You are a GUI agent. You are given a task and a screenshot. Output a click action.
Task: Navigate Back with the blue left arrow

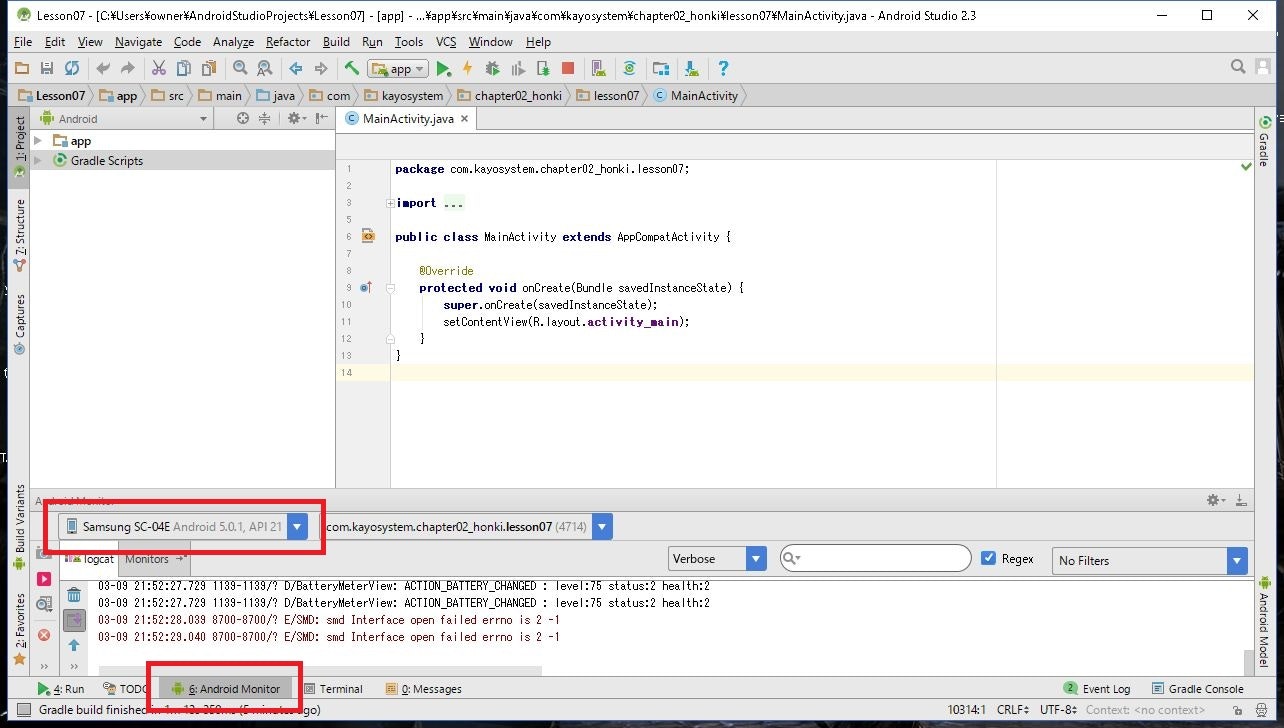tap(295, 68)
